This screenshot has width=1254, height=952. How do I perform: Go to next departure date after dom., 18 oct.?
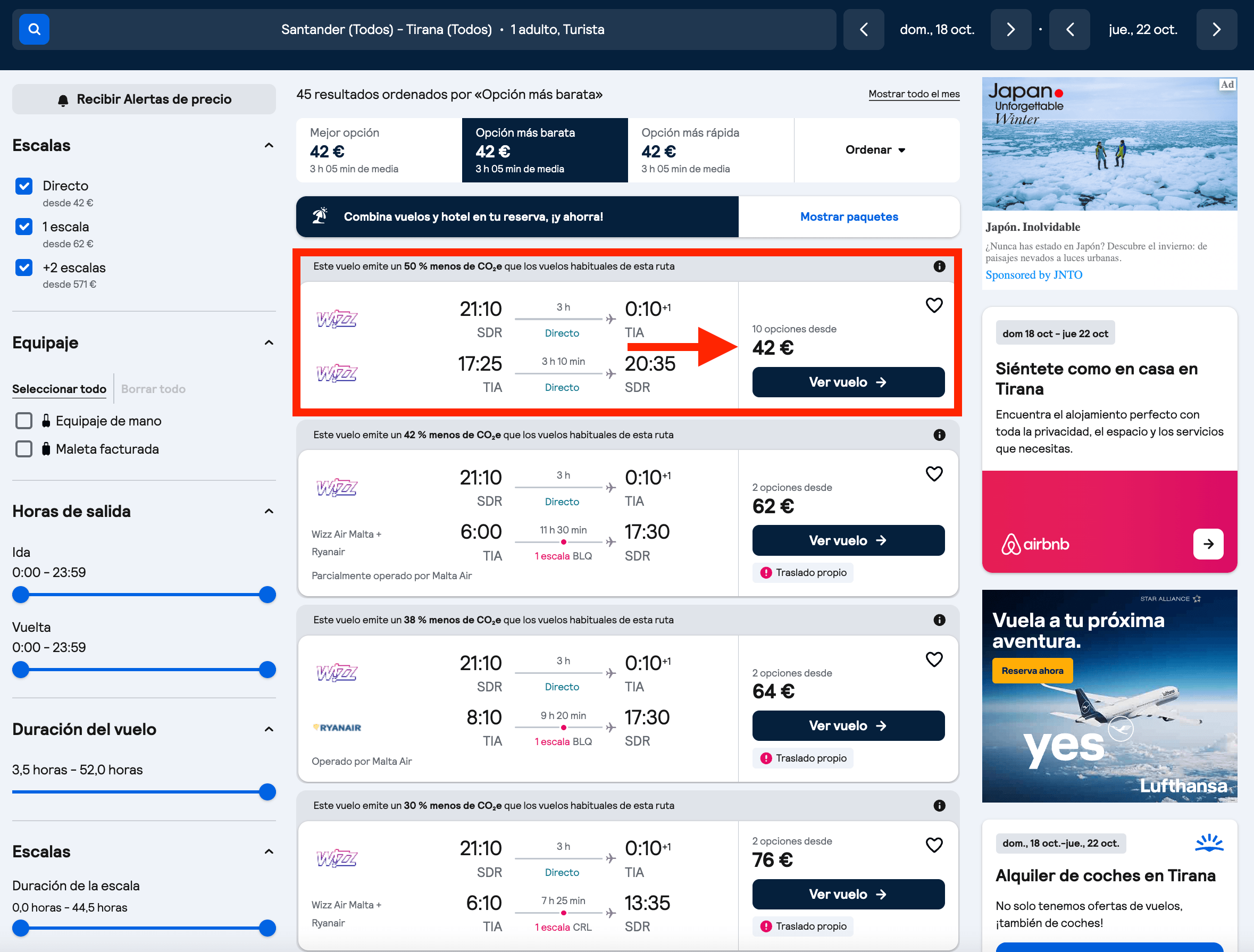[x=1010, y=29]
